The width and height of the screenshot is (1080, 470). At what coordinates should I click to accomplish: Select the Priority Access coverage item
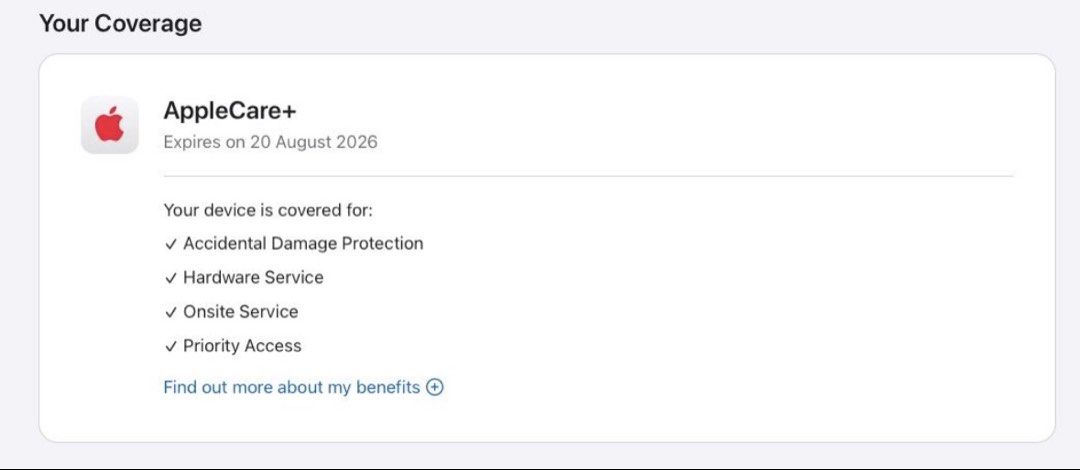pos(242,346)
